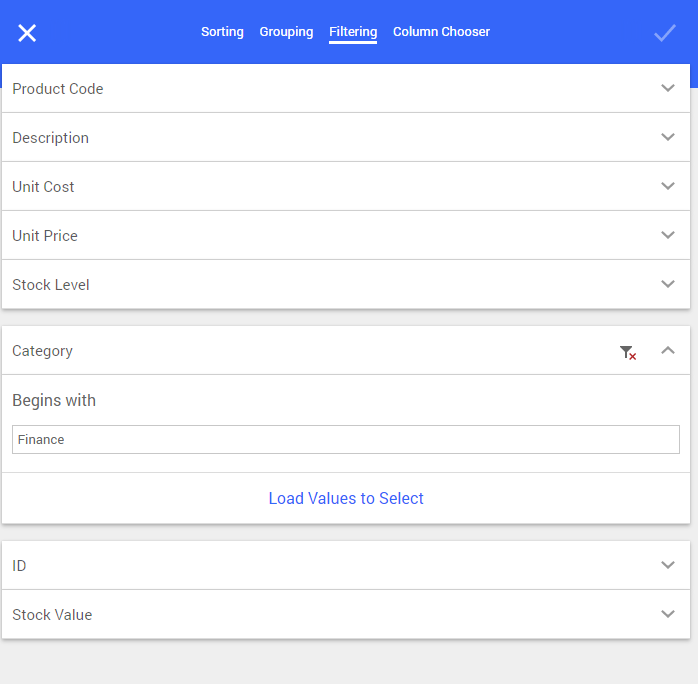Image resolution: width=698 pixels, height=684 pixels.
Task: Click Load Values to Select link
Action: [x=346, y=498]
